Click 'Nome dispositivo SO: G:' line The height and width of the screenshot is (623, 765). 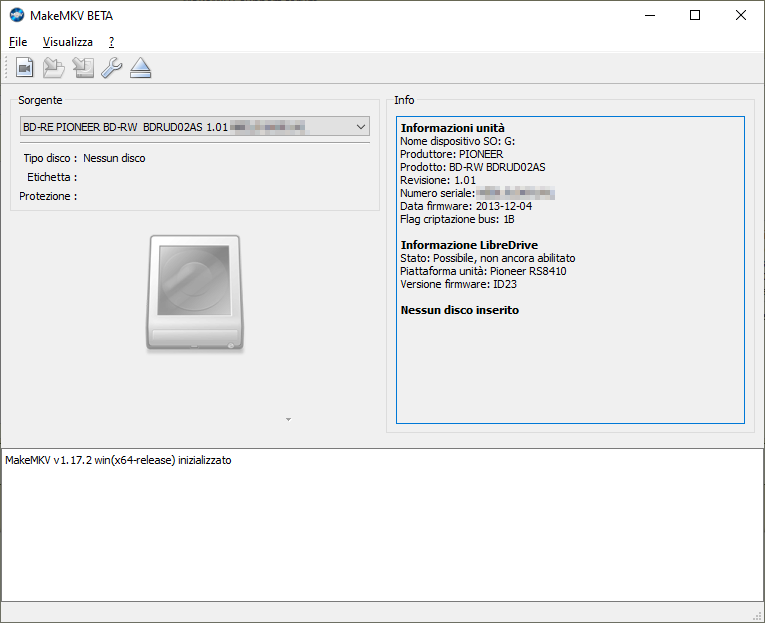tap(457, 141)
